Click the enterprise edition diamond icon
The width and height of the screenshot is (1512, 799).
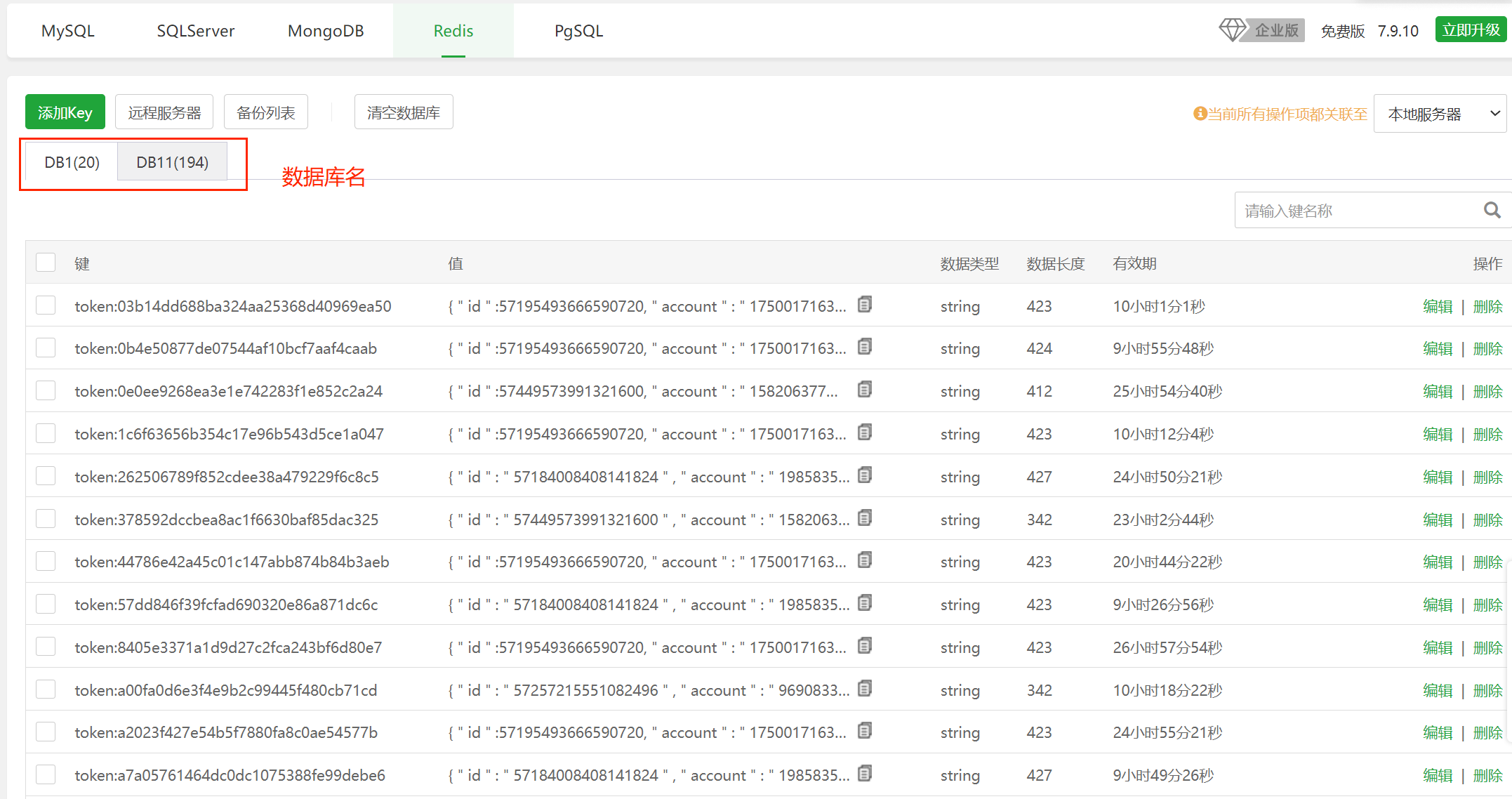(1232, 30)
